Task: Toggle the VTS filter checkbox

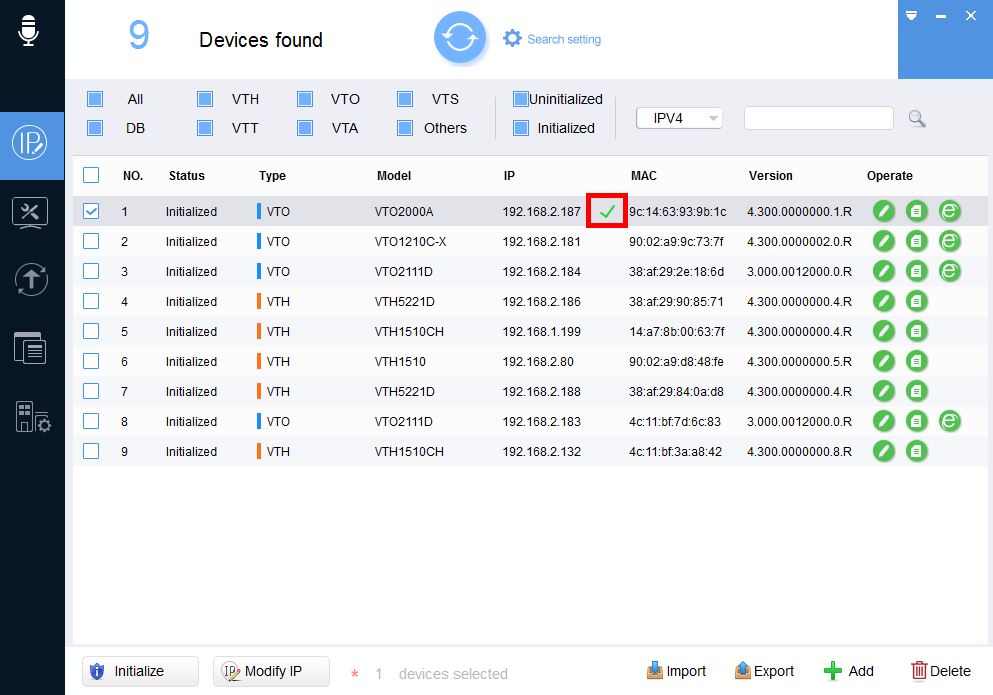Action: coord(405,99)
